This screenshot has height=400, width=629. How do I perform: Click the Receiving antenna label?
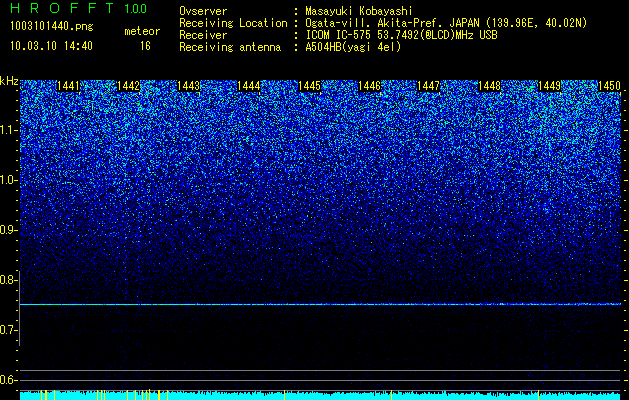click(x=230, y=47)
